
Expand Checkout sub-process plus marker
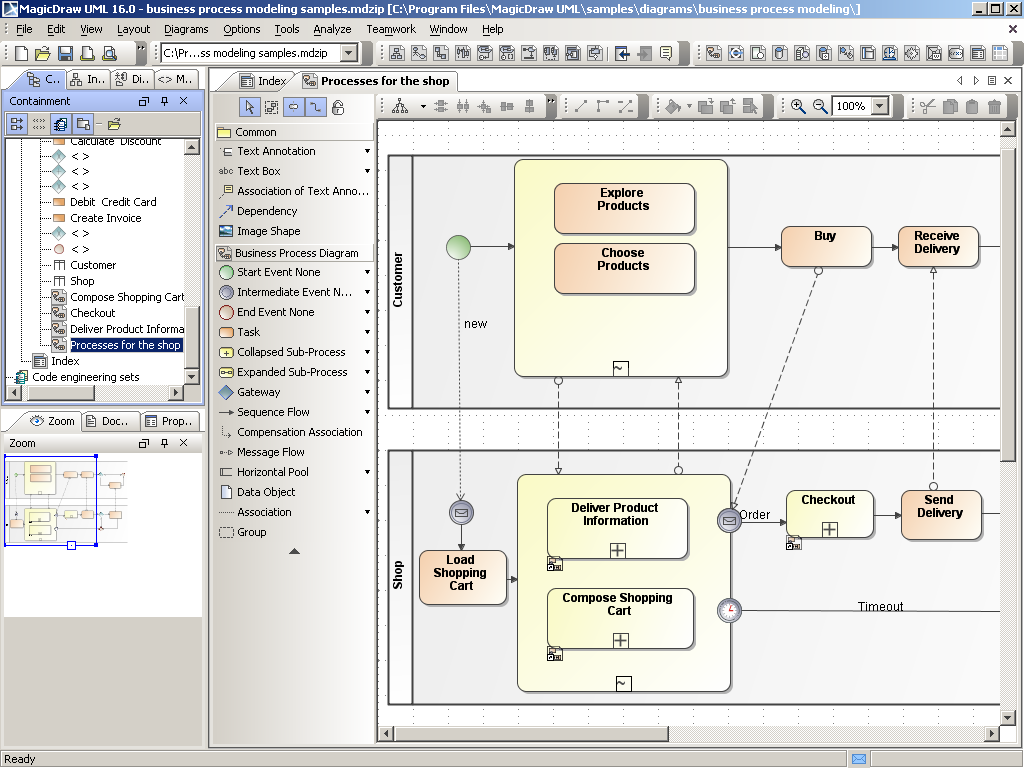[x=829, y=529]
